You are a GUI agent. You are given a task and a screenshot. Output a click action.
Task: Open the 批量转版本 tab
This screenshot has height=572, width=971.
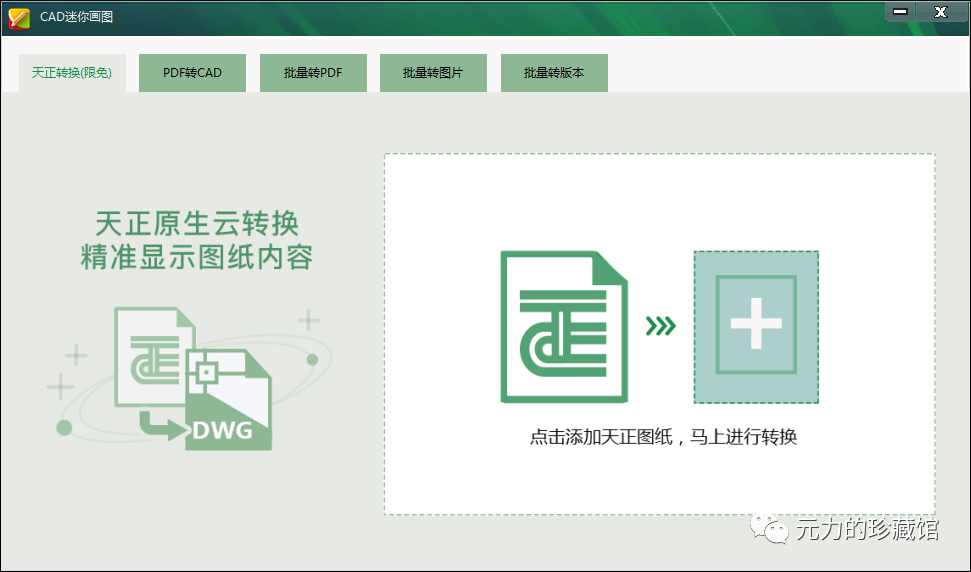tap(554, 73)
